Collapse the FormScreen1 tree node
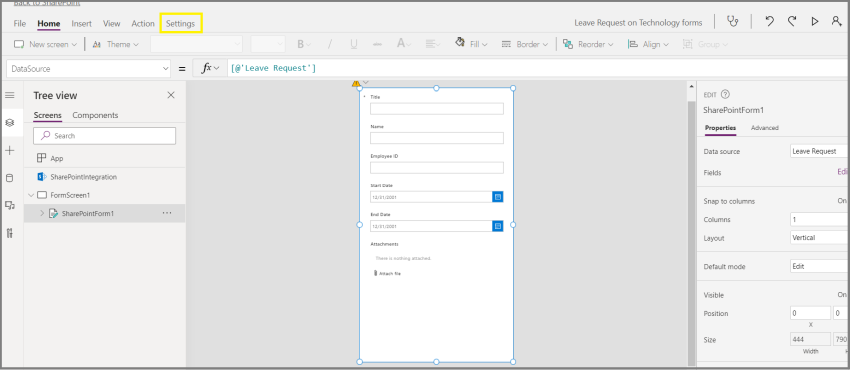 click(x=30, y=195)
